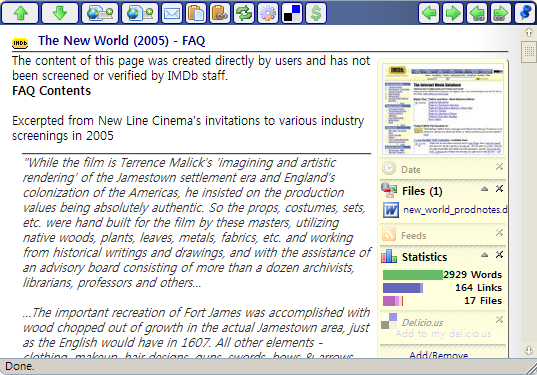Click the blue 164 Links bar

pyautogui.click(x=403, y=288)
